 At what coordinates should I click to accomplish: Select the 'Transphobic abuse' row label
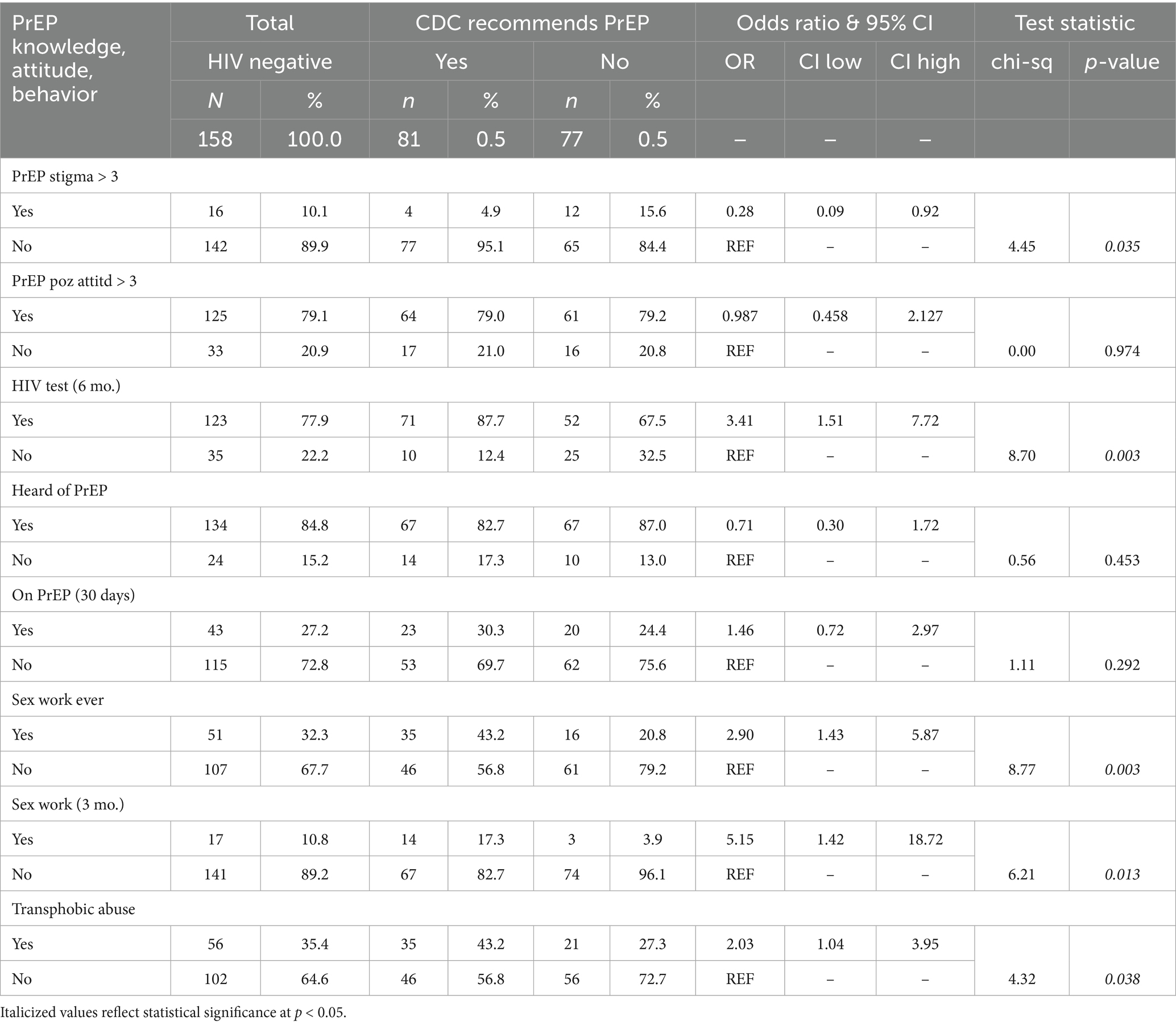73,909
